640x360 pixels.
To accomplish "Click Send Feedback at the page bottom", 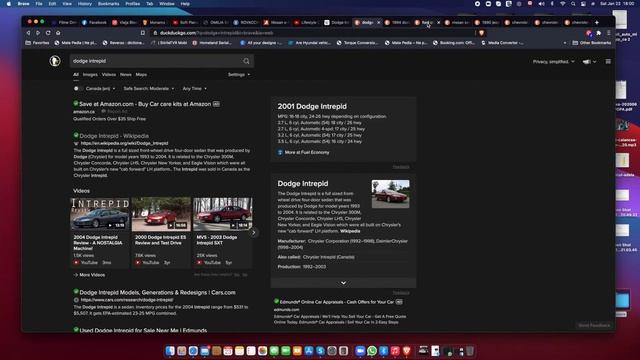I will (x=594, y=325).
